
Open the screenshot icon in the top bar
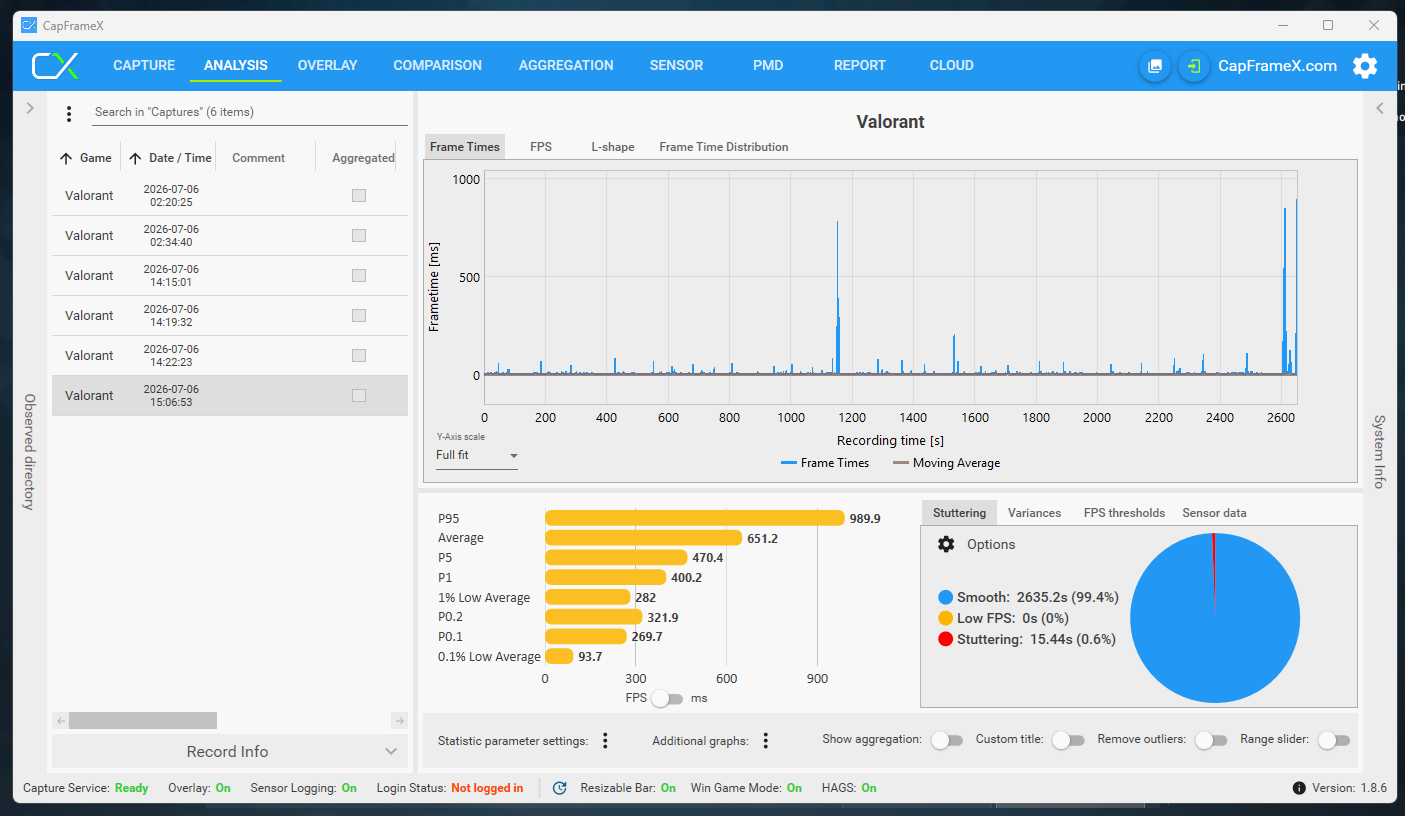(x=1155, y=66)
